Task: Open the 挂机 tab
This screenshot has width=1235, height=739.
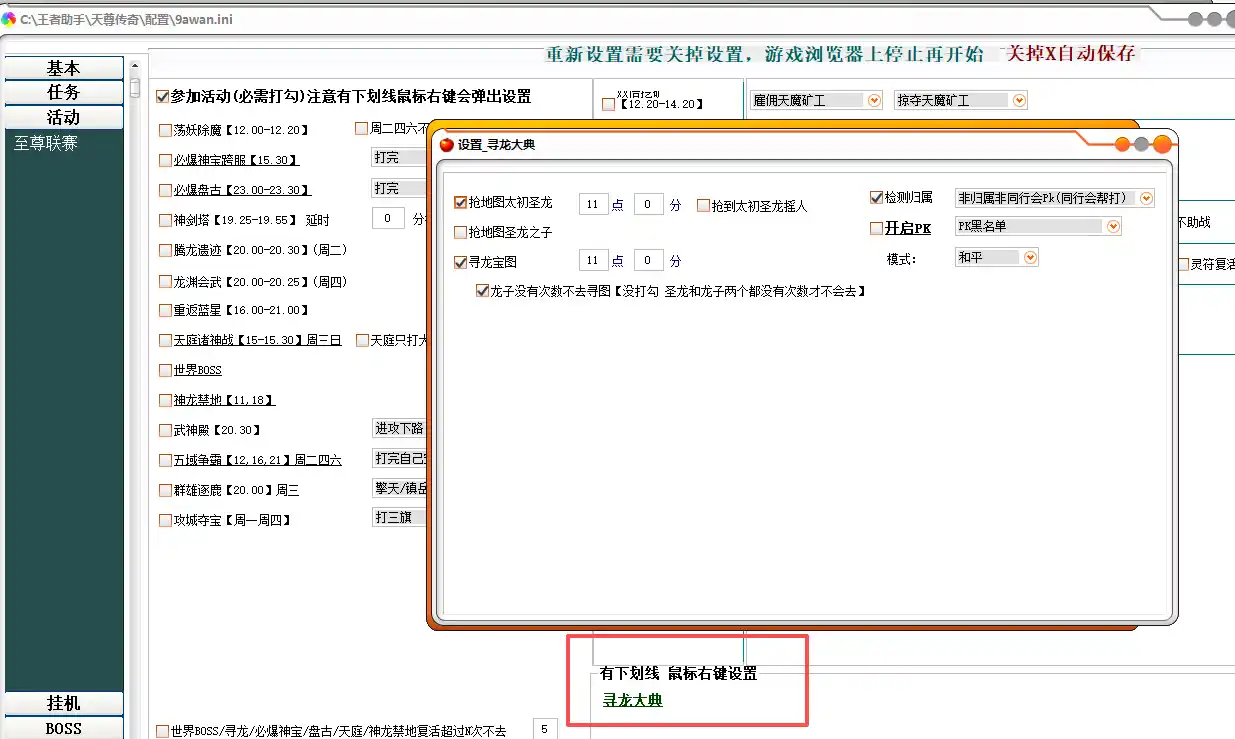Action: point(64,703)
